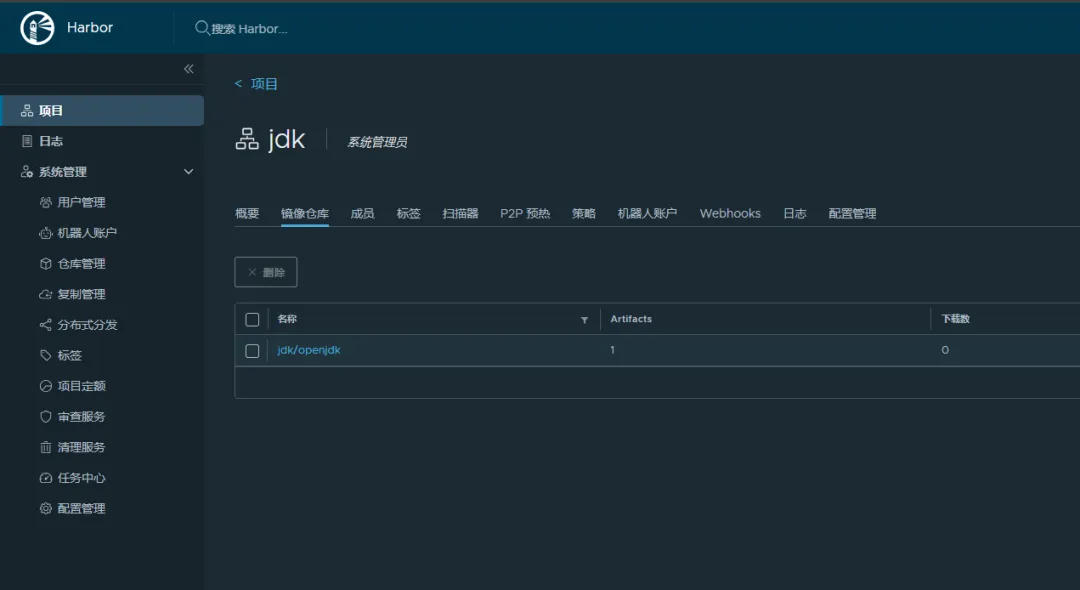Collapse the sidebar with double-chevron icon
The width and height of the screenshot is (1080, 590).
(189, 69)
